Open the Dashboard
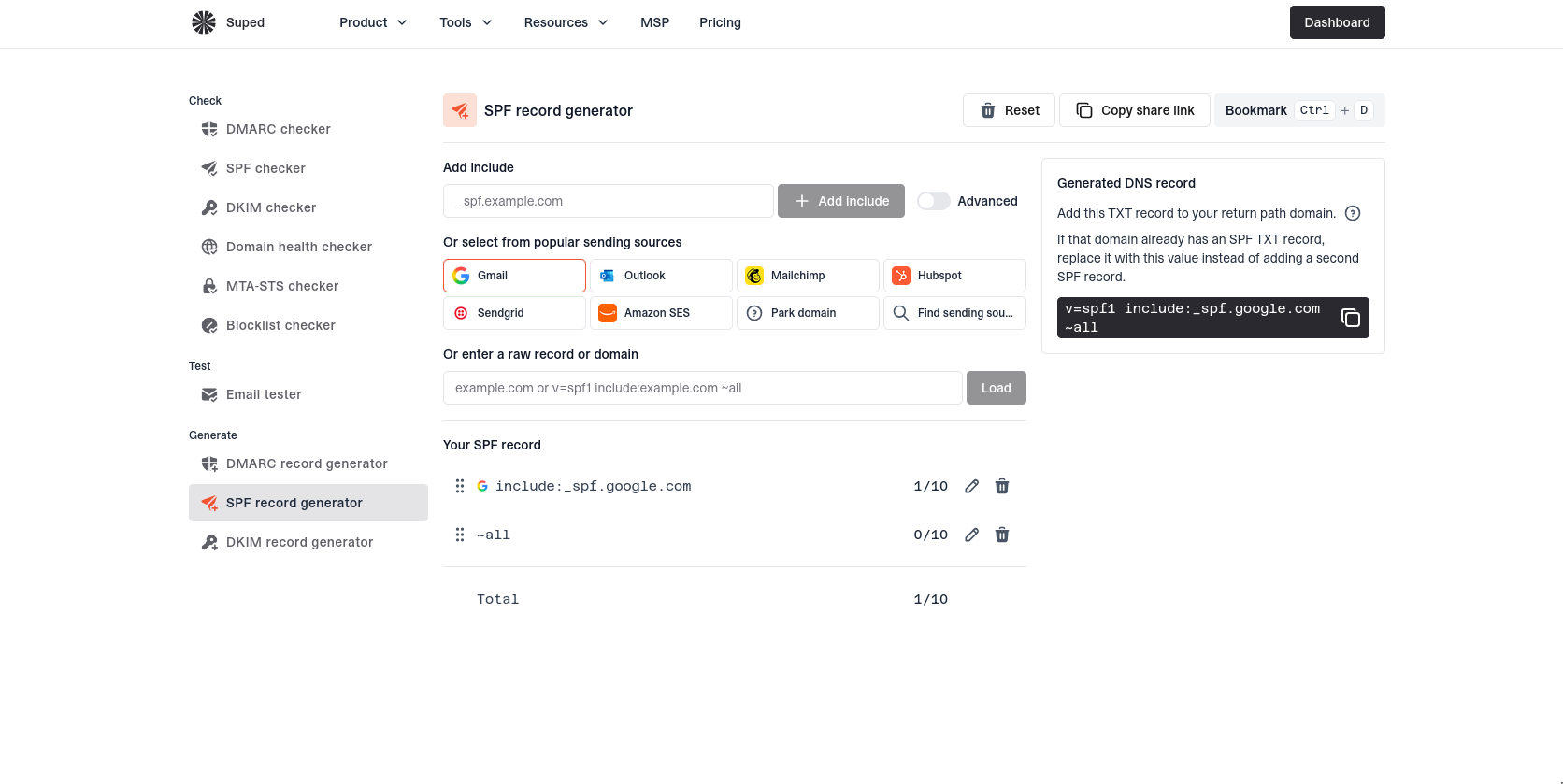 click(1337, 22)
